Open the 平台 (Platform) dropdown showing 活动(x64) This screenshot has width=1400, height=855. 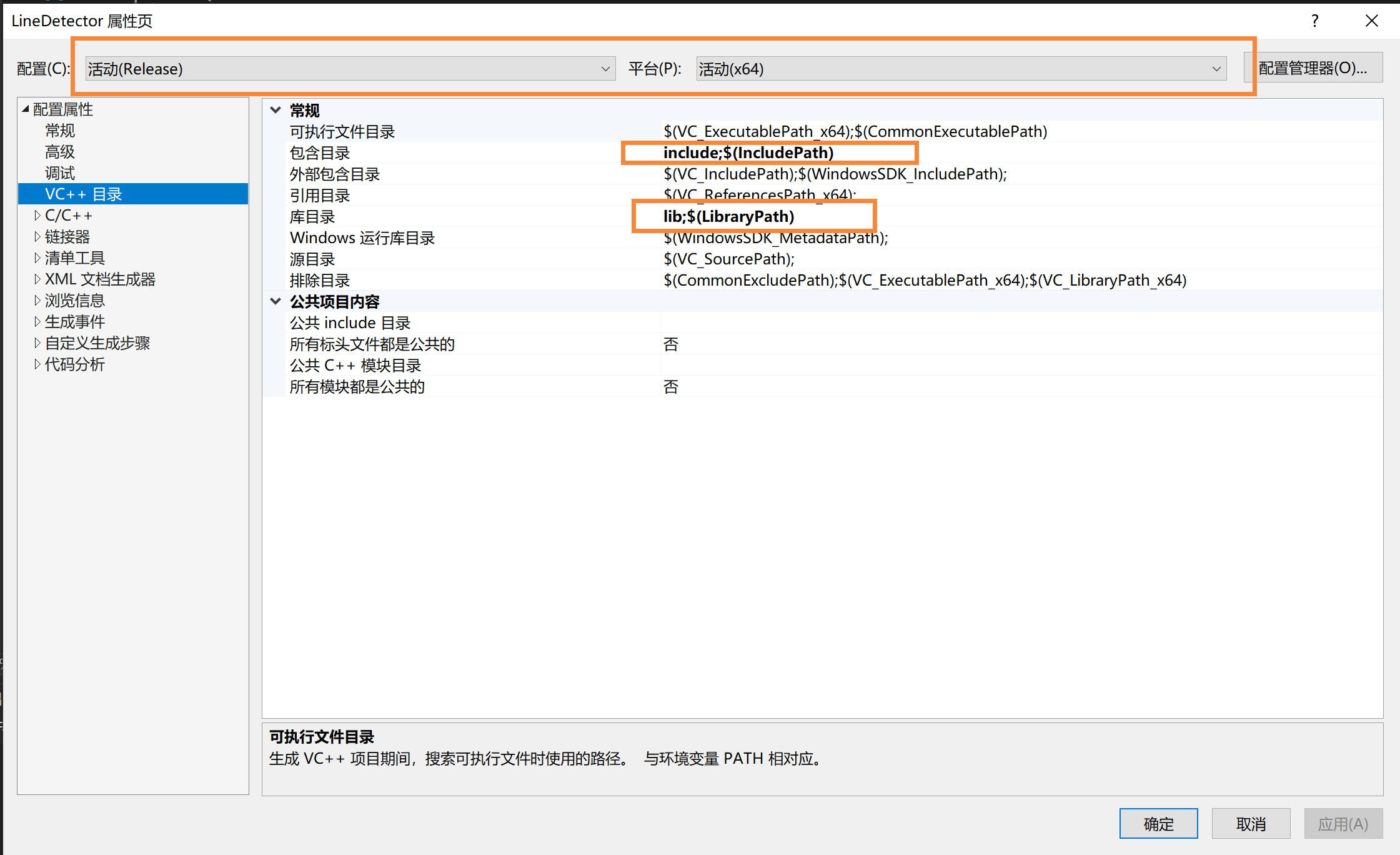click(961, 69)
